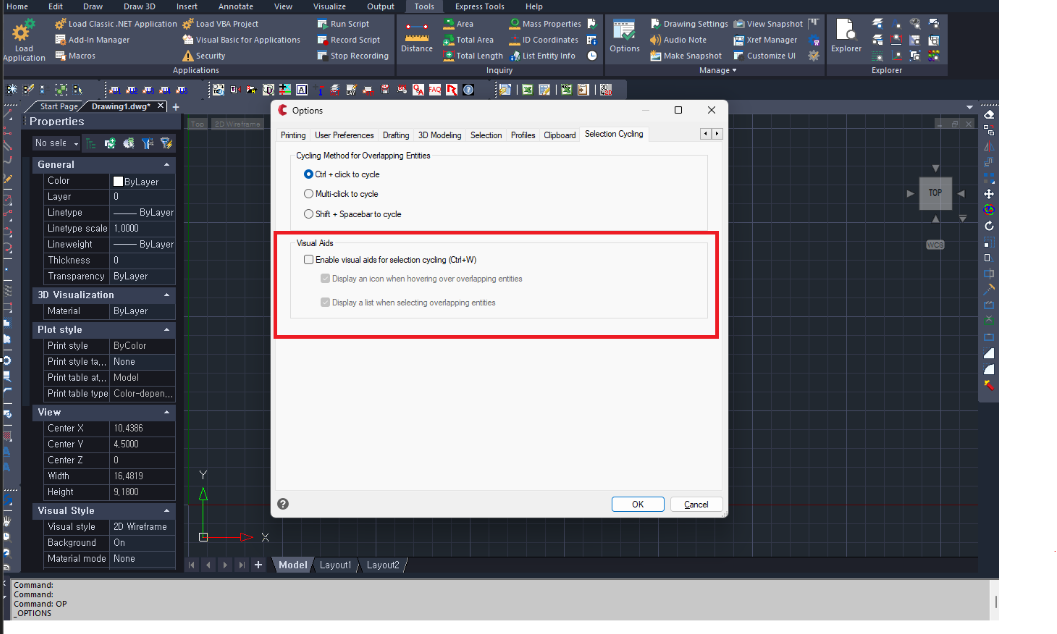Launch the Explorer tool in the ribbon

point(845,31)
